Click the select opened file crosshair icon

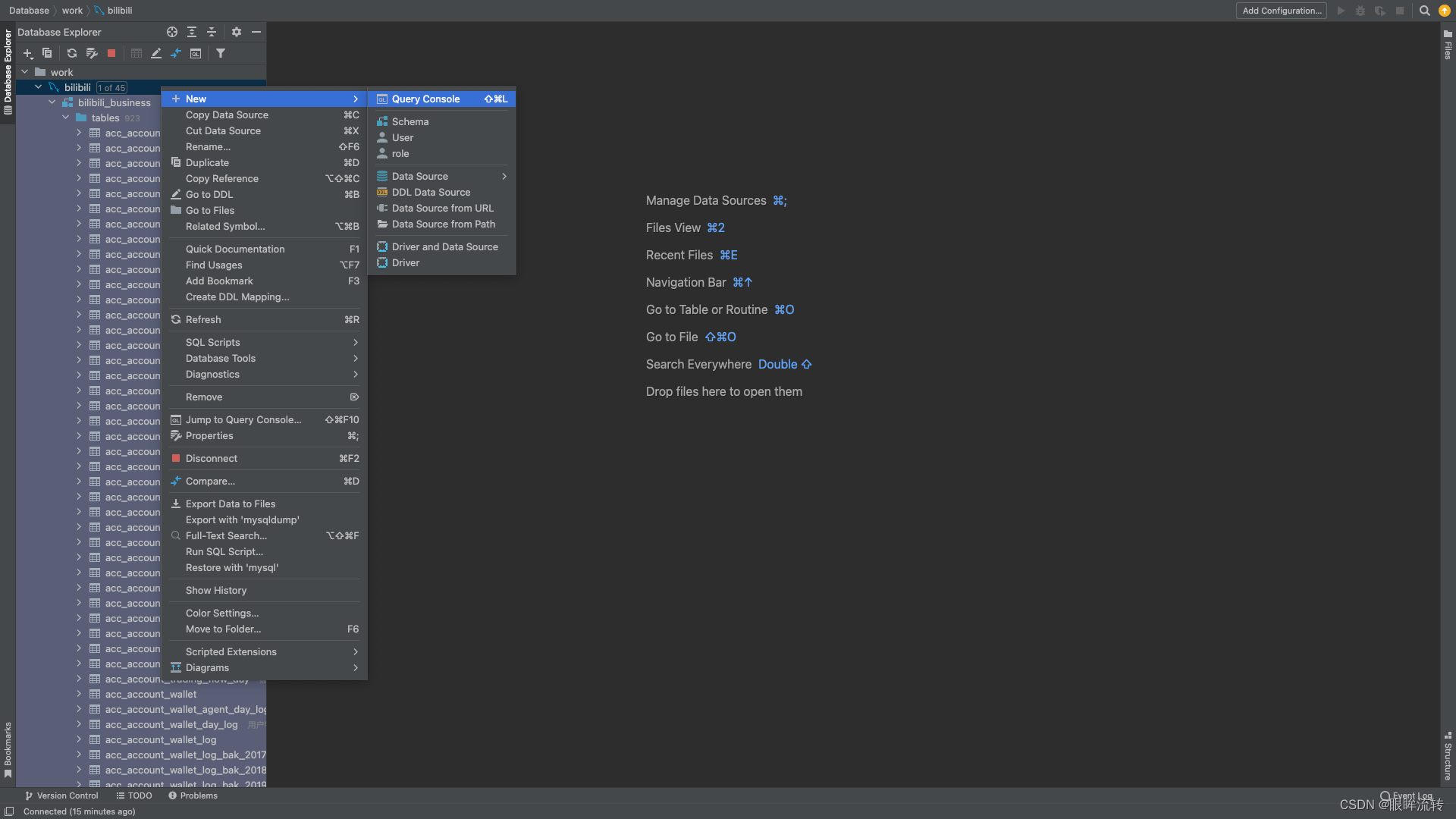[172, 32]
